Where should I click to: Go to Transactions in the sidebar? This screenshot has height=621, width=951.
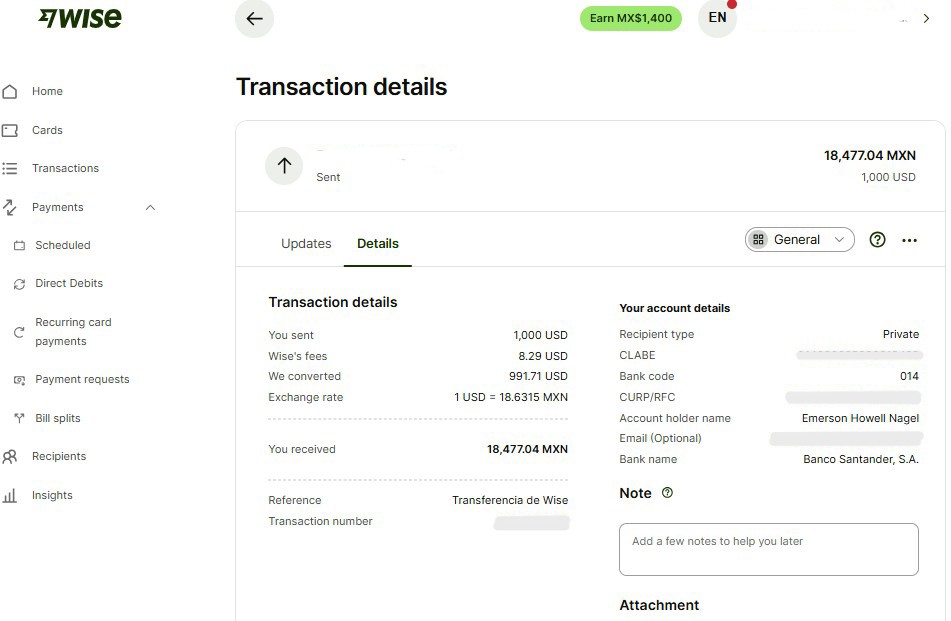66,168
